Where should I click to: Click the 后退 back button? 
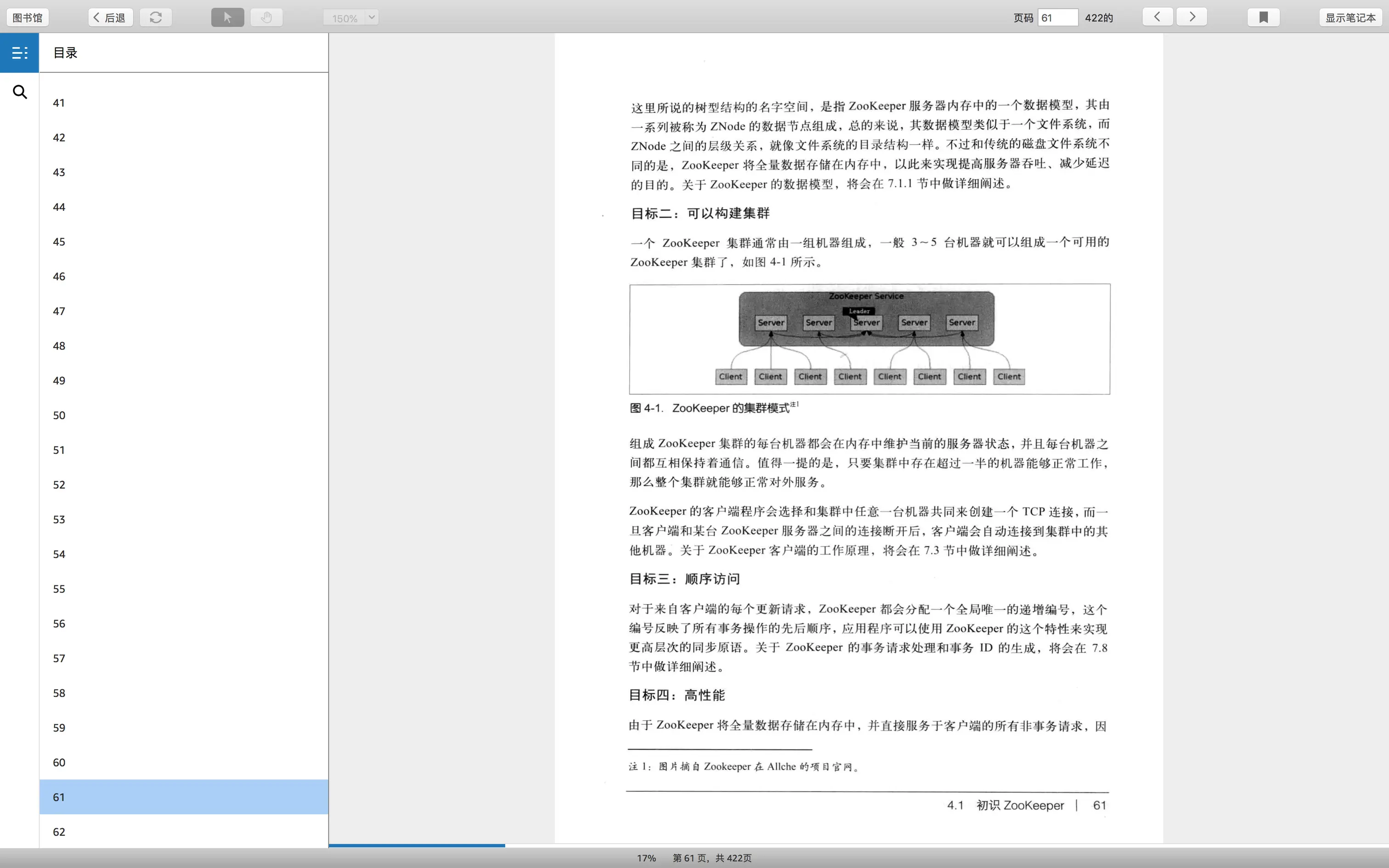click(110, 18)
